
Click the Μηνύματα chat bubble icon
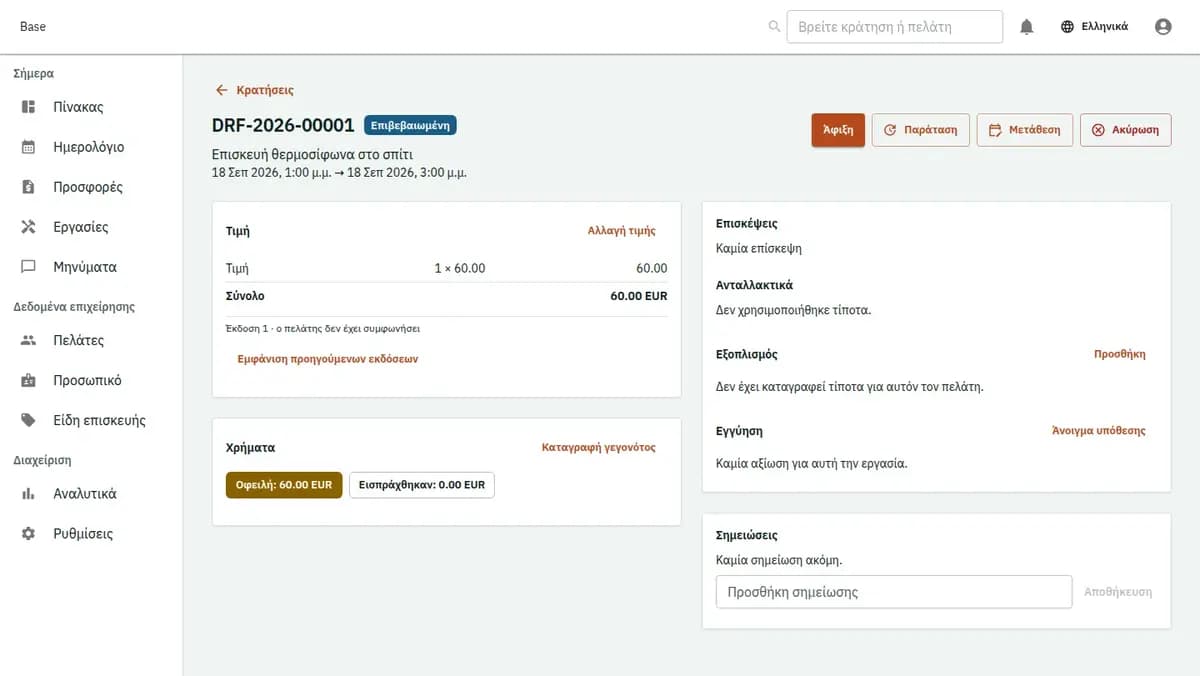click(x=29, y=267)
